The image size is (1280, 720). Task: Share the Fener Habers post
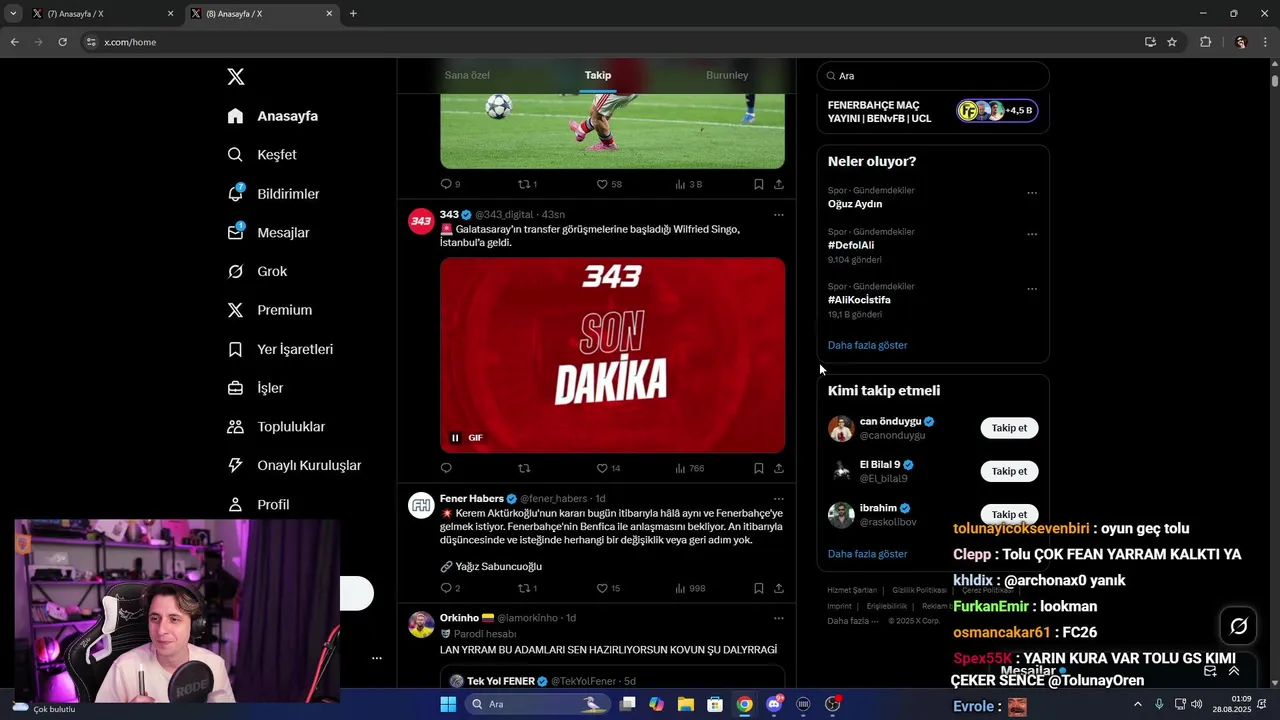(779, 588)
